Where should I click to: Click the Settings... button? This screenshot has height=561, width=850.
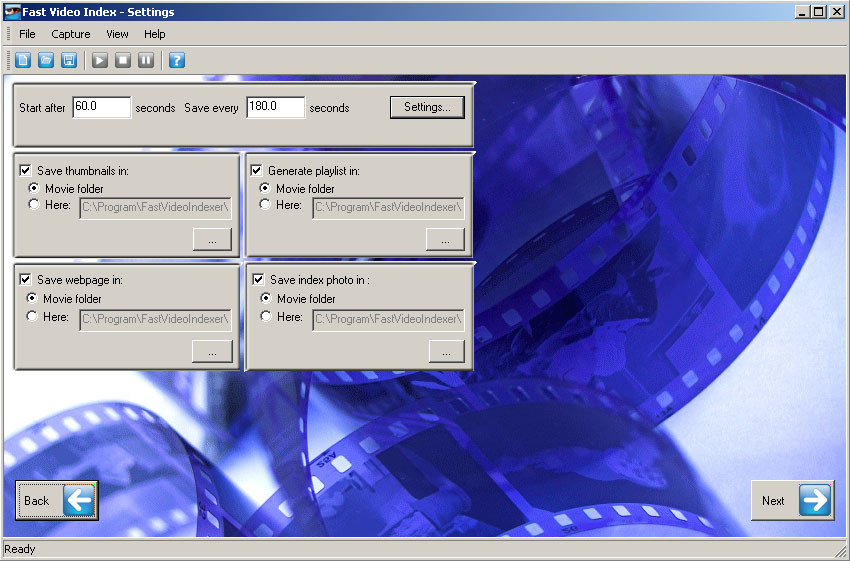click(427, 107)
